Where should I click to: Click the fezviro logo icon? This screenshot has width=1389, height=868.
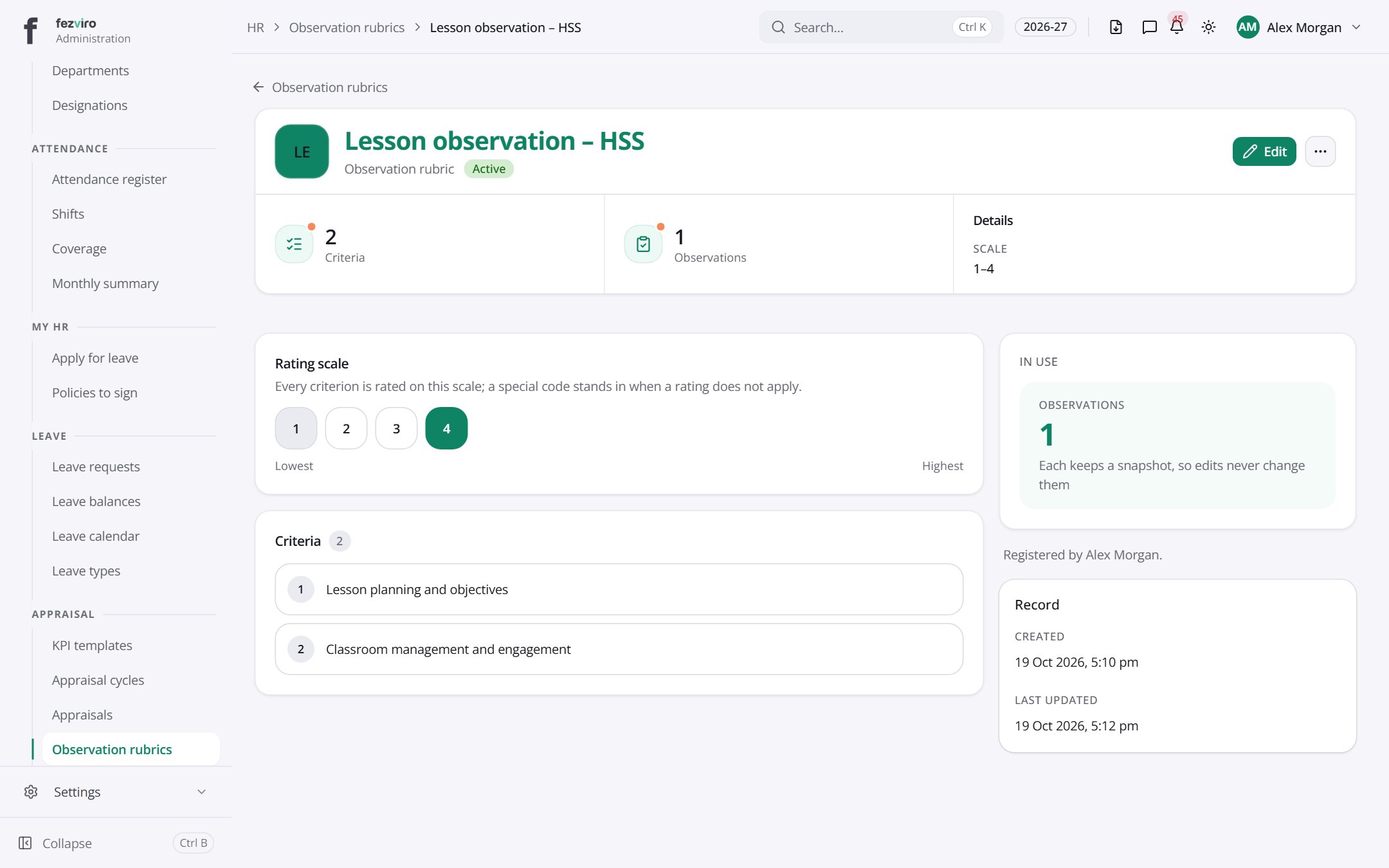pyautogui.click(x=30, y=30)
